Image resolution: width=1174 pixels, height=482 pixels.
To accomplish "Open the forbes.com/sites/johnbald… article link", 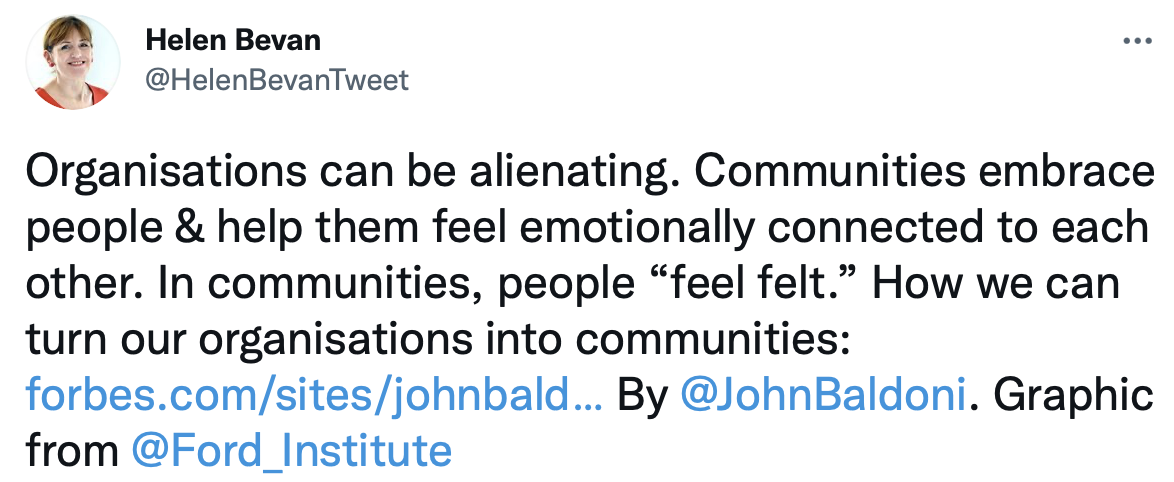I will [314, 396].
